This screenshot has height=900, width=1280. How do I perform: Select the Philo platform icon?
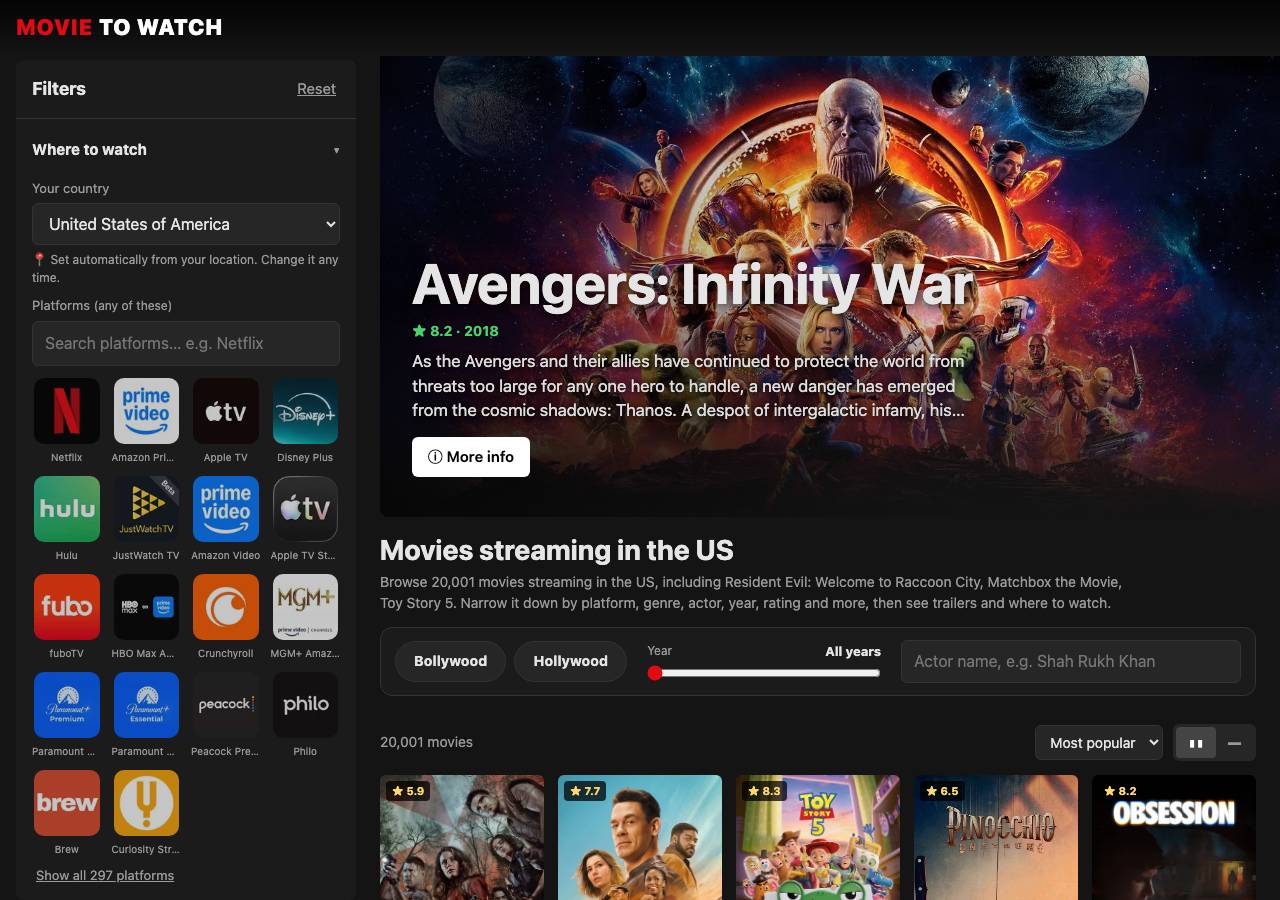(305, 705)
